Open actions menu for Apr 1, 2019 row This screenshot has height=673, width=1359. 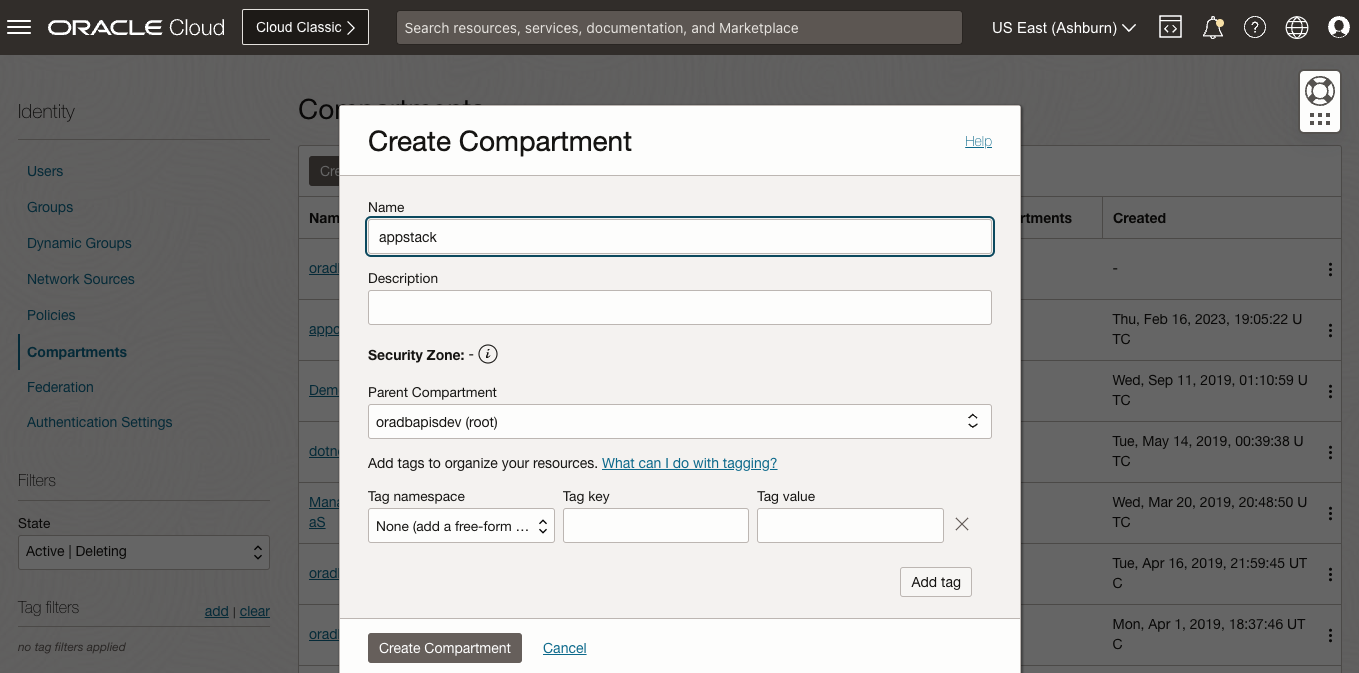pyautogui.click(x=1330, y=635)
